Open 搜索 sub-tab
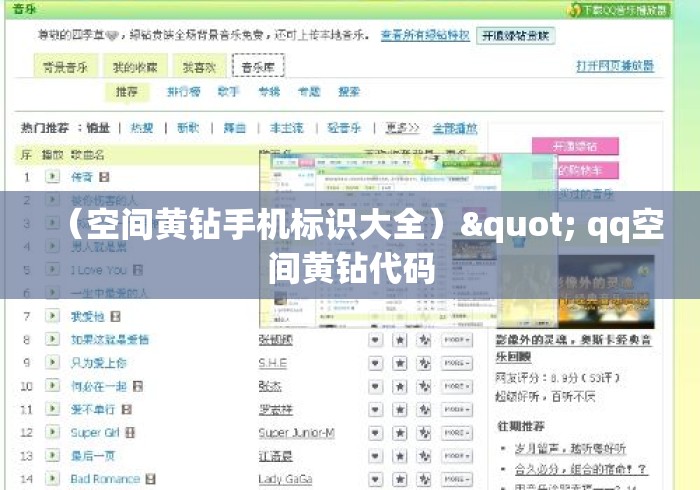Image resolution: width=700 pixels, height=490 pixels. [x=349, y=91]
